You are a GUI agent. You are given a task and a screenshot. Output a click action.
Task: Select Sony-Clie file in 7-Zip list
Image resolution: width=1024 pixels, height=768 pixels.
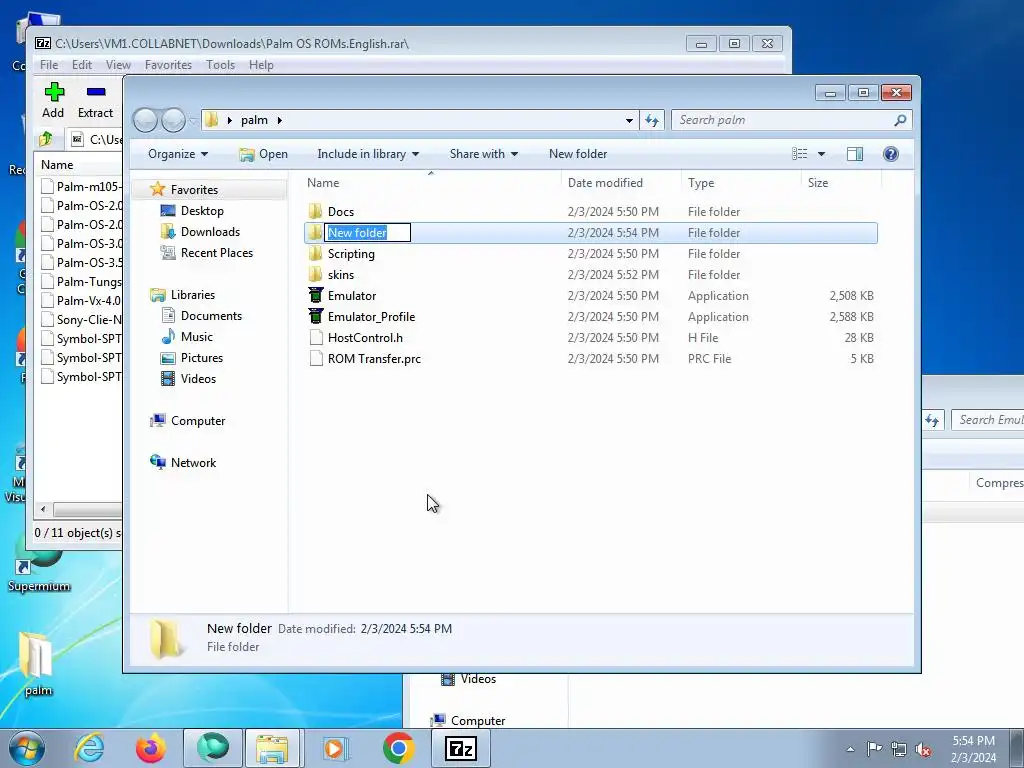click(81, 319)
